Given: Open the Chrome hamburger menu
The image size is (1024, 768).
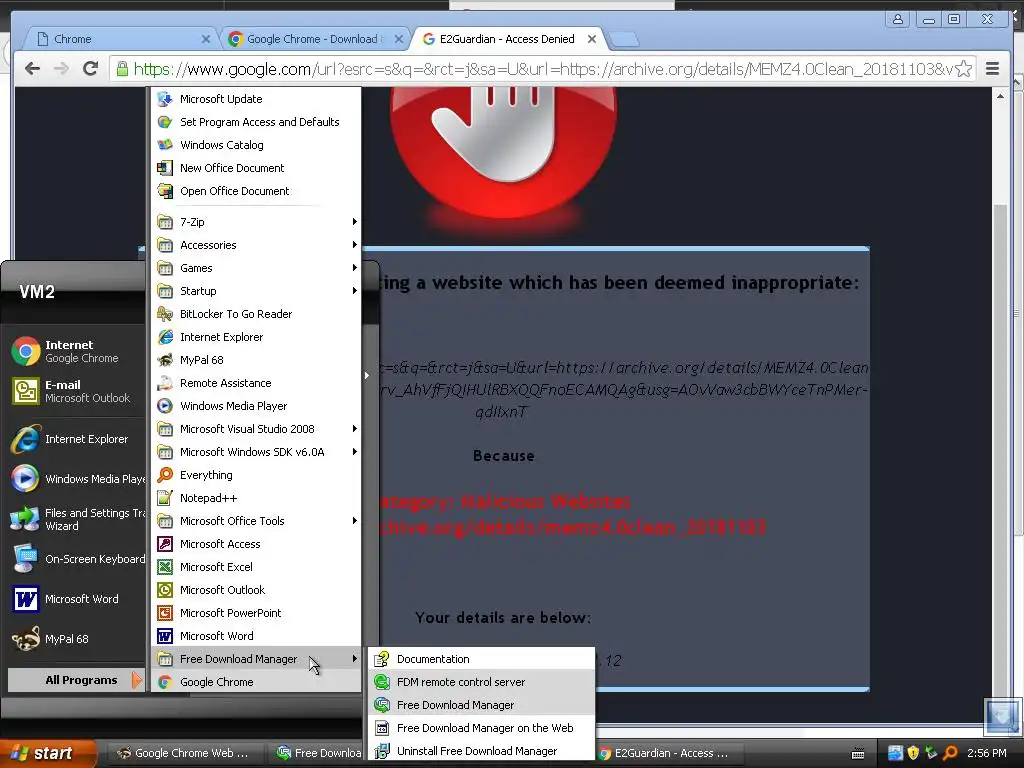Looking at the screenshot, I should [x=992, y=69].
